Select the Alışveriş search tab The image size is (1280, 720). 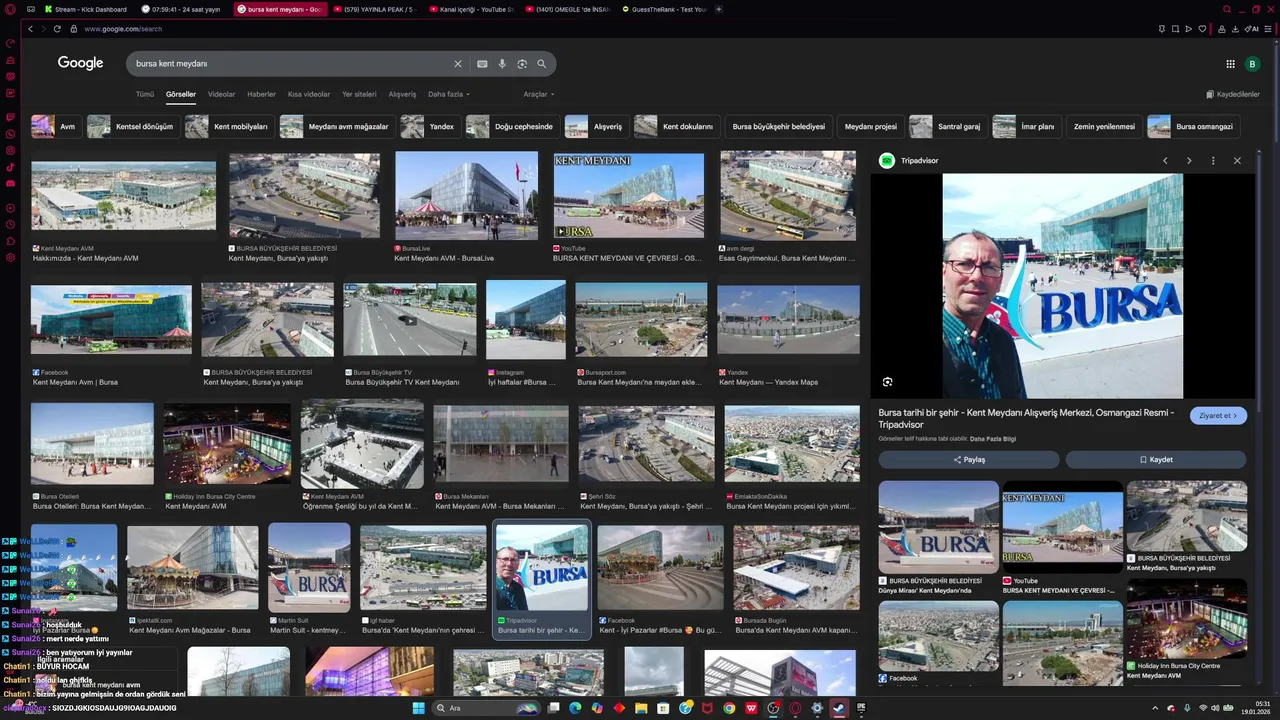click(402, 94)
